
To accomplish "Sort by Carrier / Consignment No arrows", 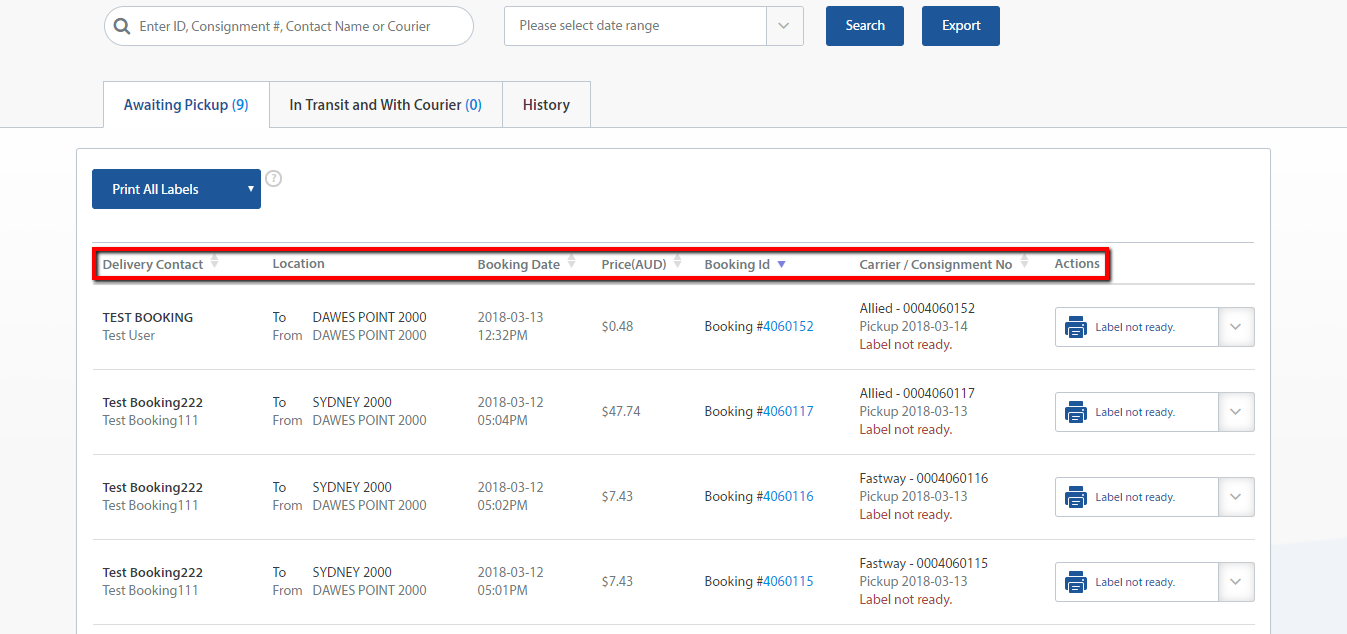I will (1024, 262).
